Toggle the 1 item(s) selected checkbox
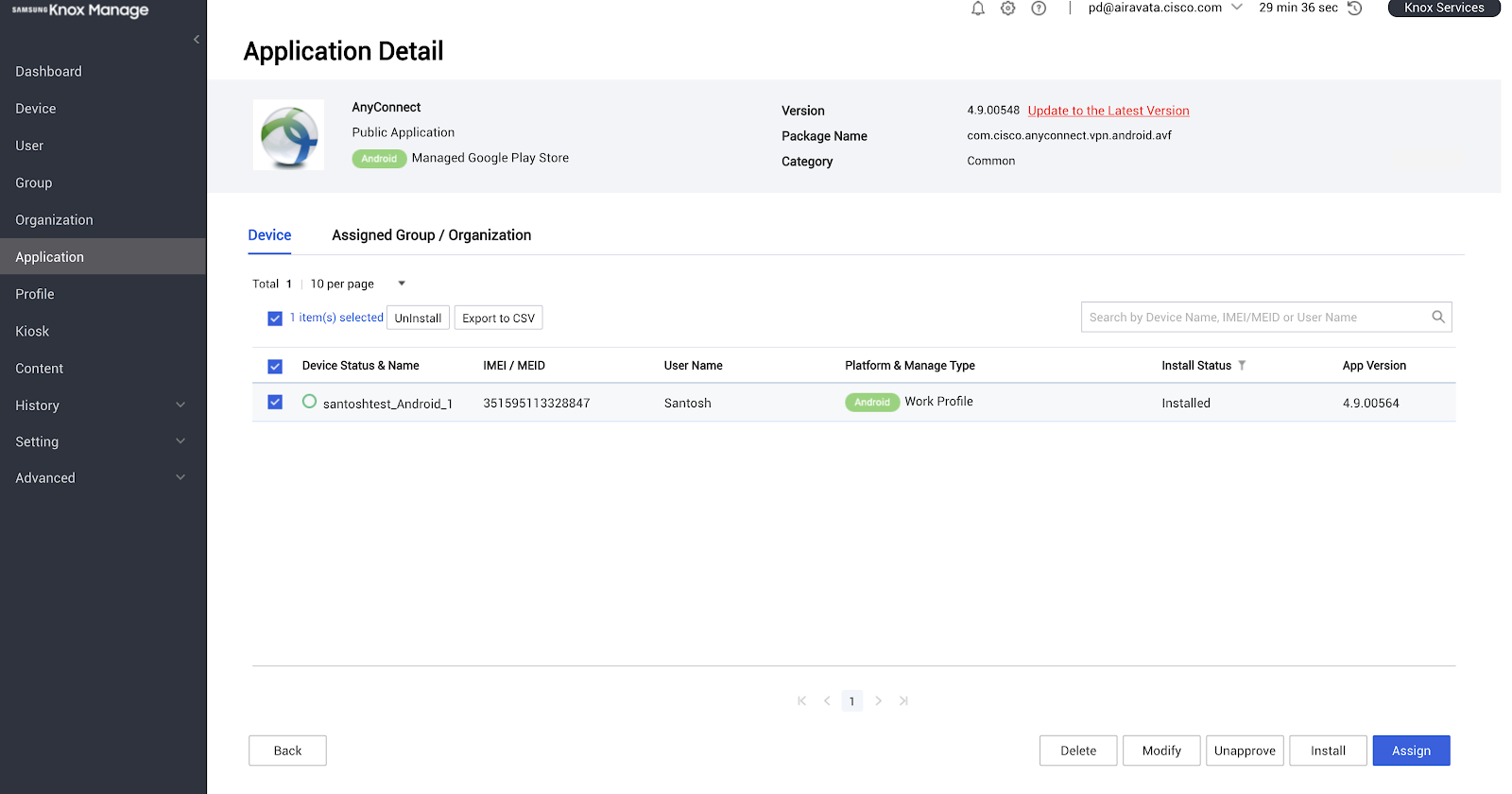 coord(275,319)
